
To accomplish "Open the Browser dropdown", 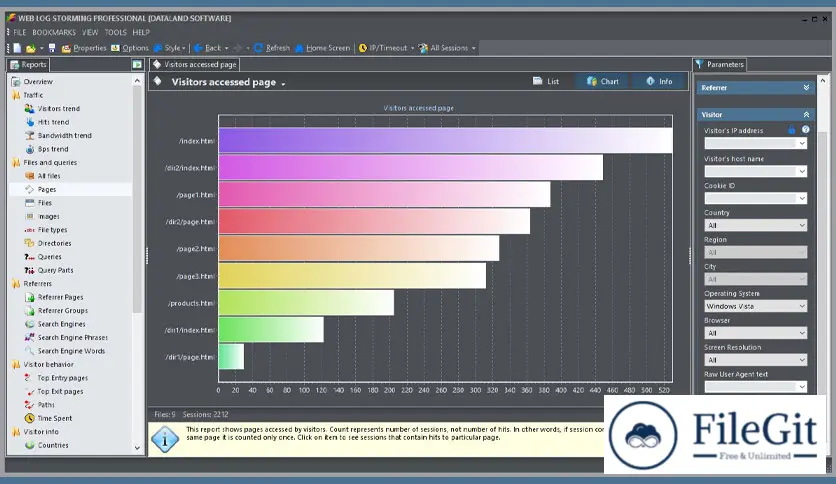I will pos(755,333).
